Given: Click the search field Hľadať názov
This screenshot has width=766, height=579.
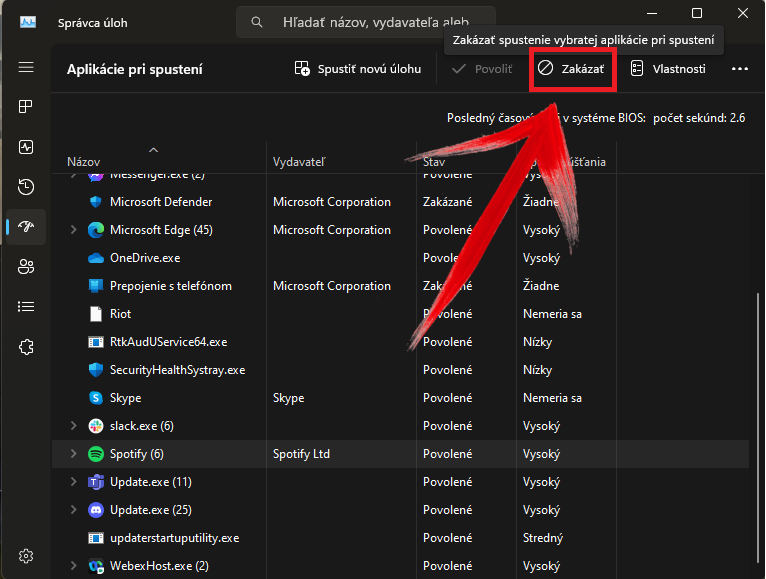Looking at the screenshot, I should tap(365, 22).
